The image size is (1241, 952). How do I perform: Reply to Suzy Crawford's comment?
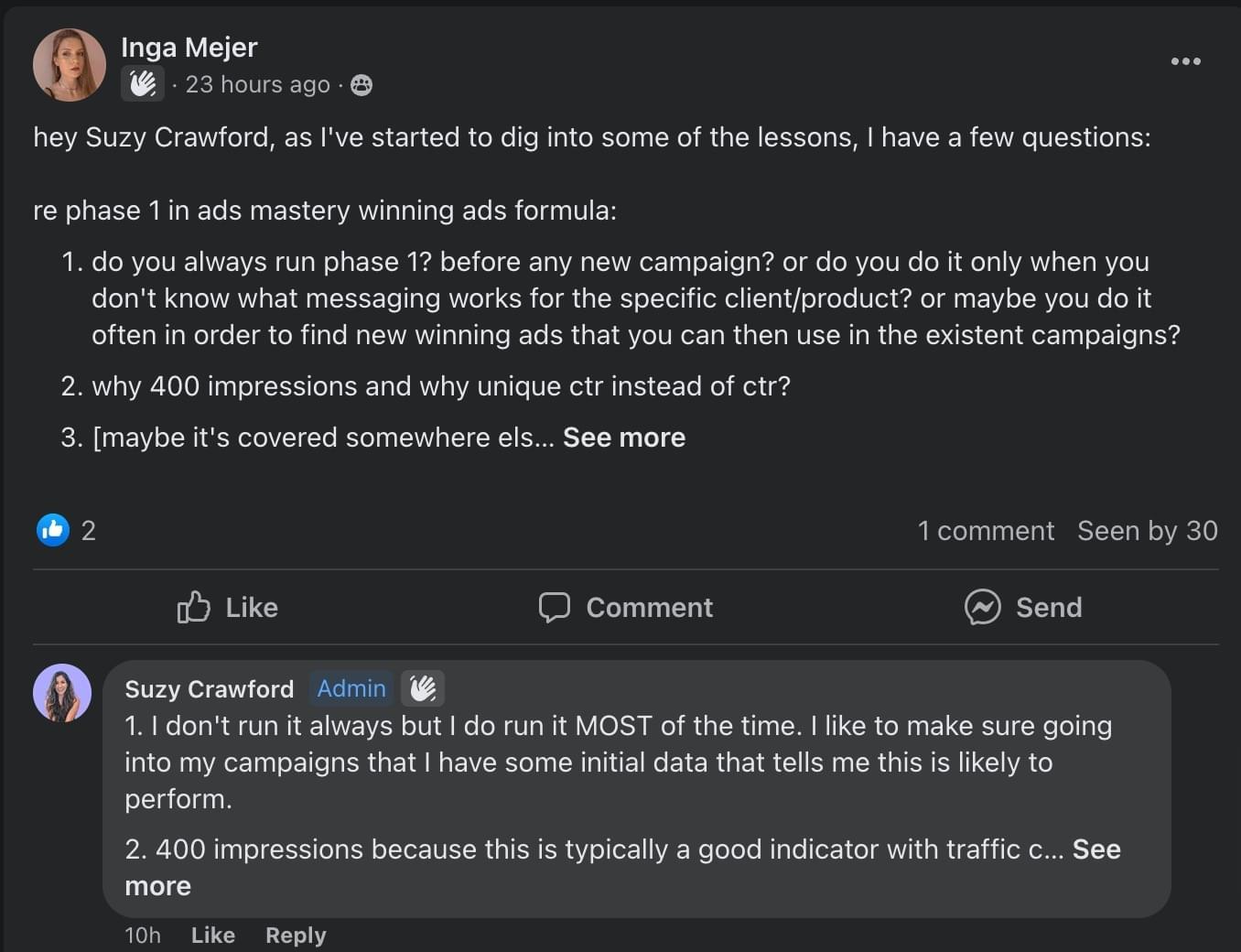click(296, 935)
